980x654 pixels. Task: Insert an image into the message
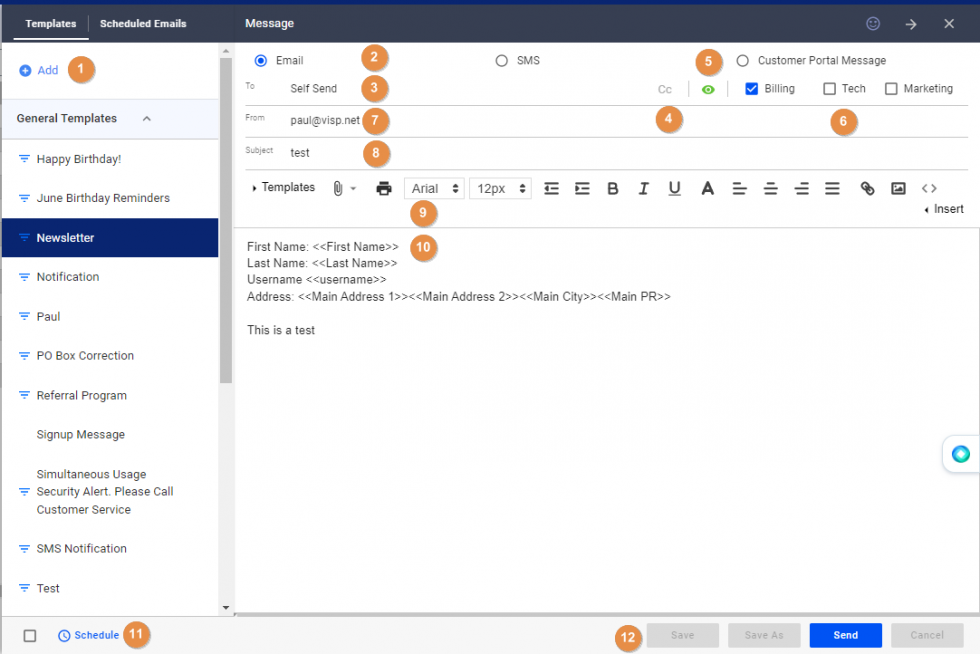point(897,188)
